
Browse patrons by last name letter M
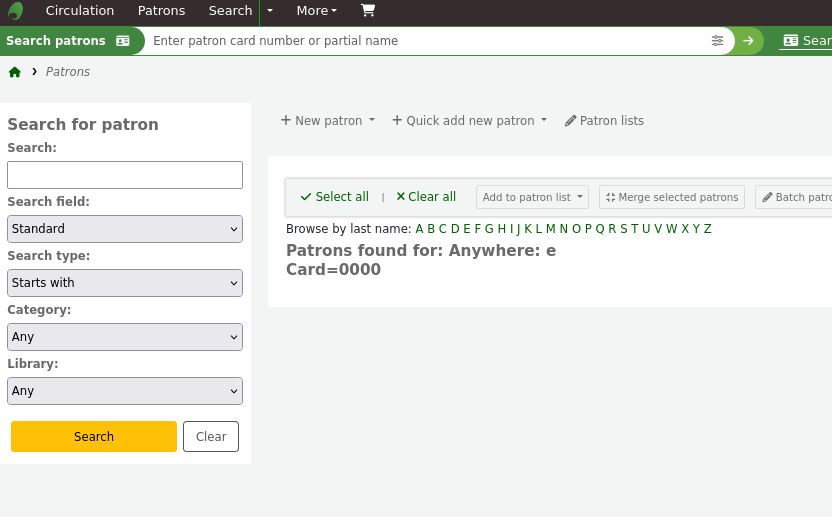(550, 229)
